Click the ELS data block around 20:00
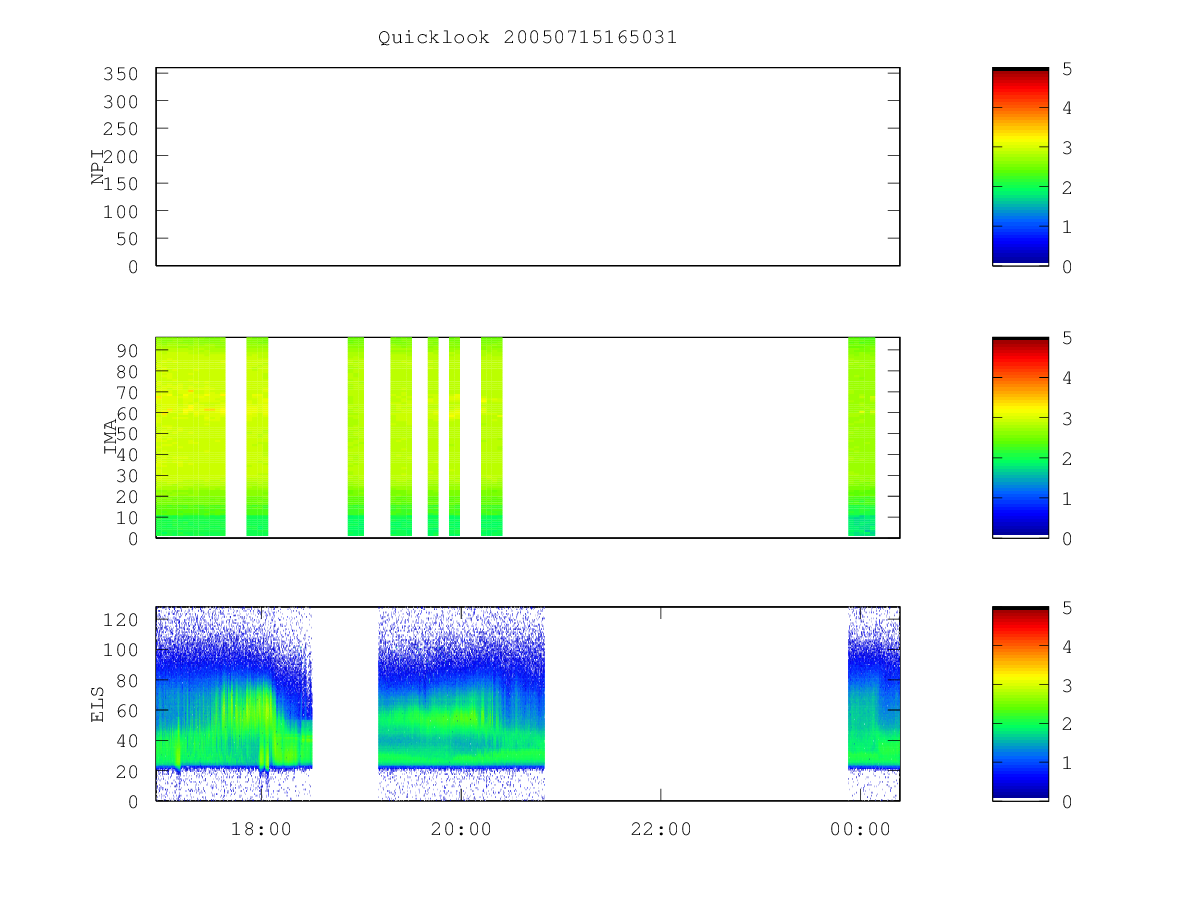This screenshot has width=1200, height=900. (461, 703)
